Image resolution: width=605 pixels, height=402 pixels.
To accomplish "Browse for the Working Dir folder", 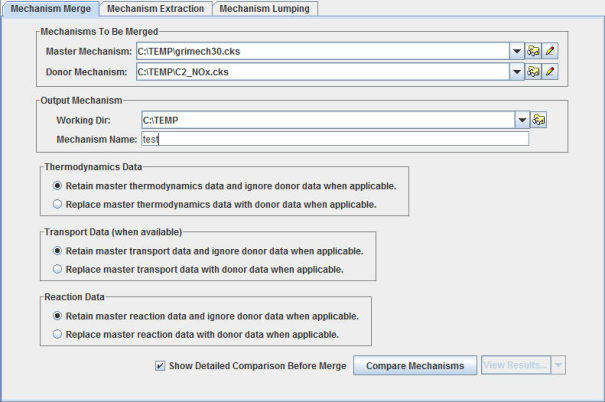I will click(x=539, y=120).
